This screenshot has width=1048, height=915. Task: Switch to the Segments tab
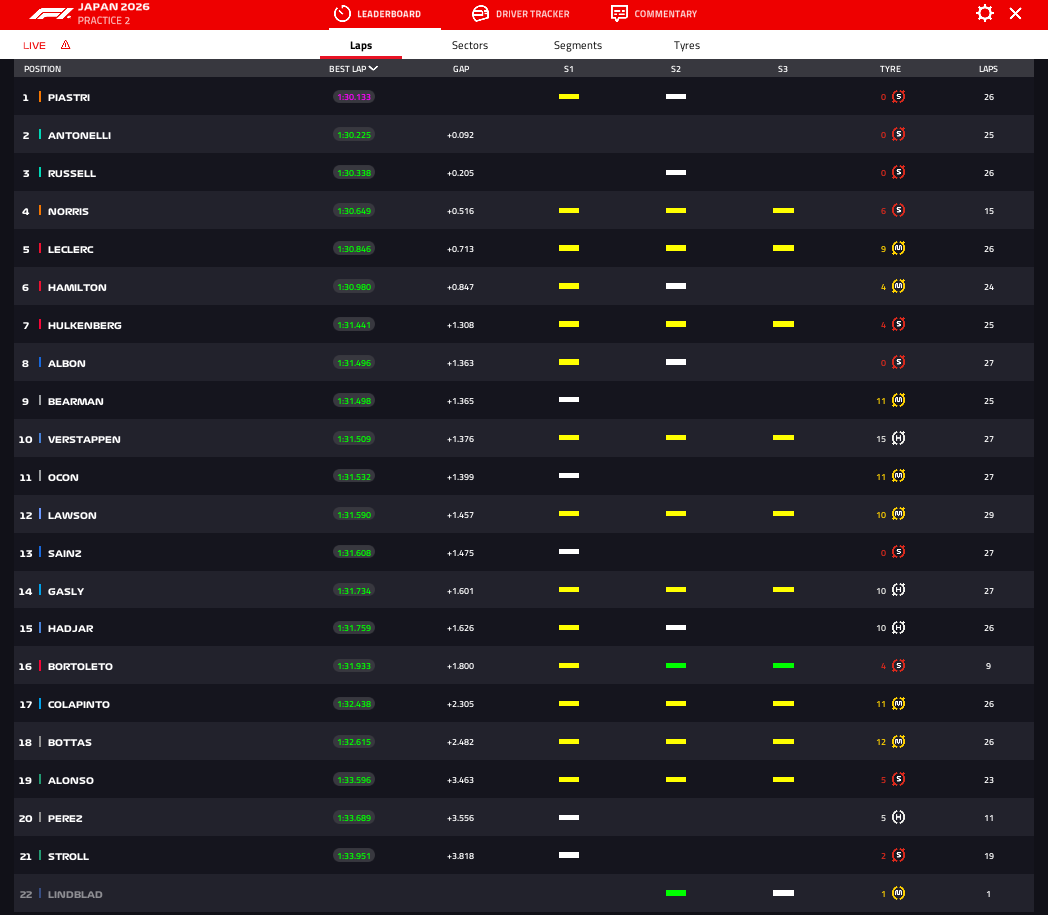click(x=577, y=45)
